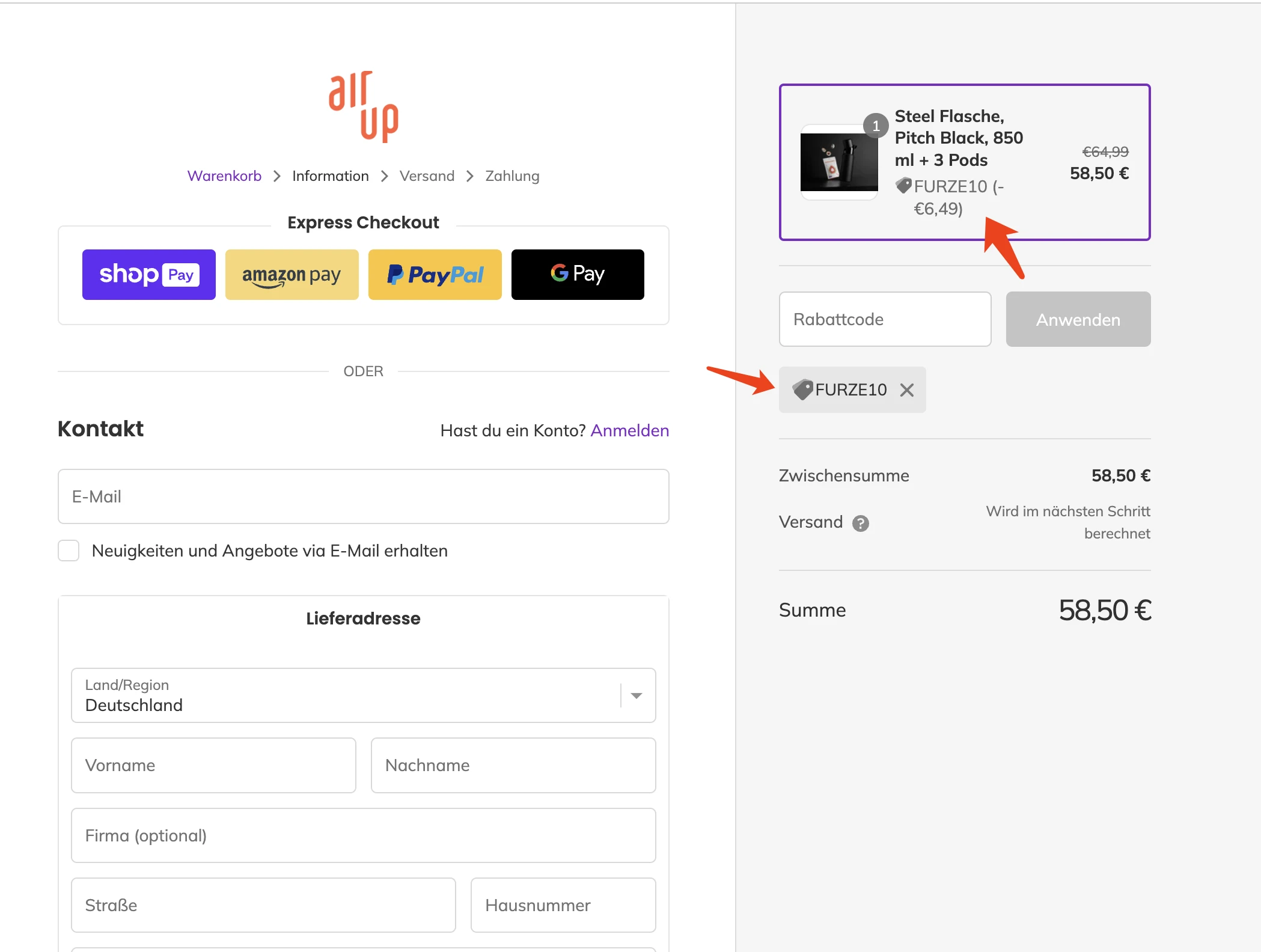The image size is (1261, 952).
Task: Click the Steel Flasche product thumbnail
Action: coord(839,162)
